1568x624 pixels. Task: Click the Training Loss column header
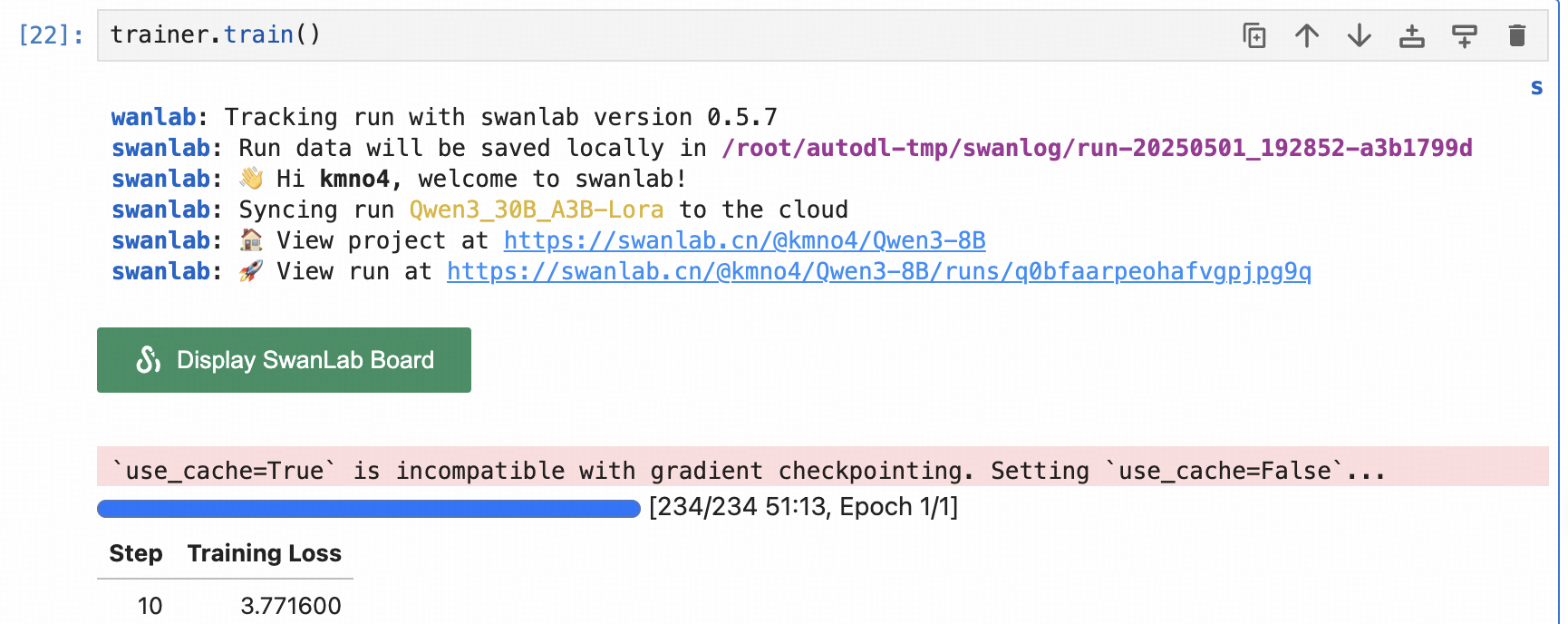(264, 553)
